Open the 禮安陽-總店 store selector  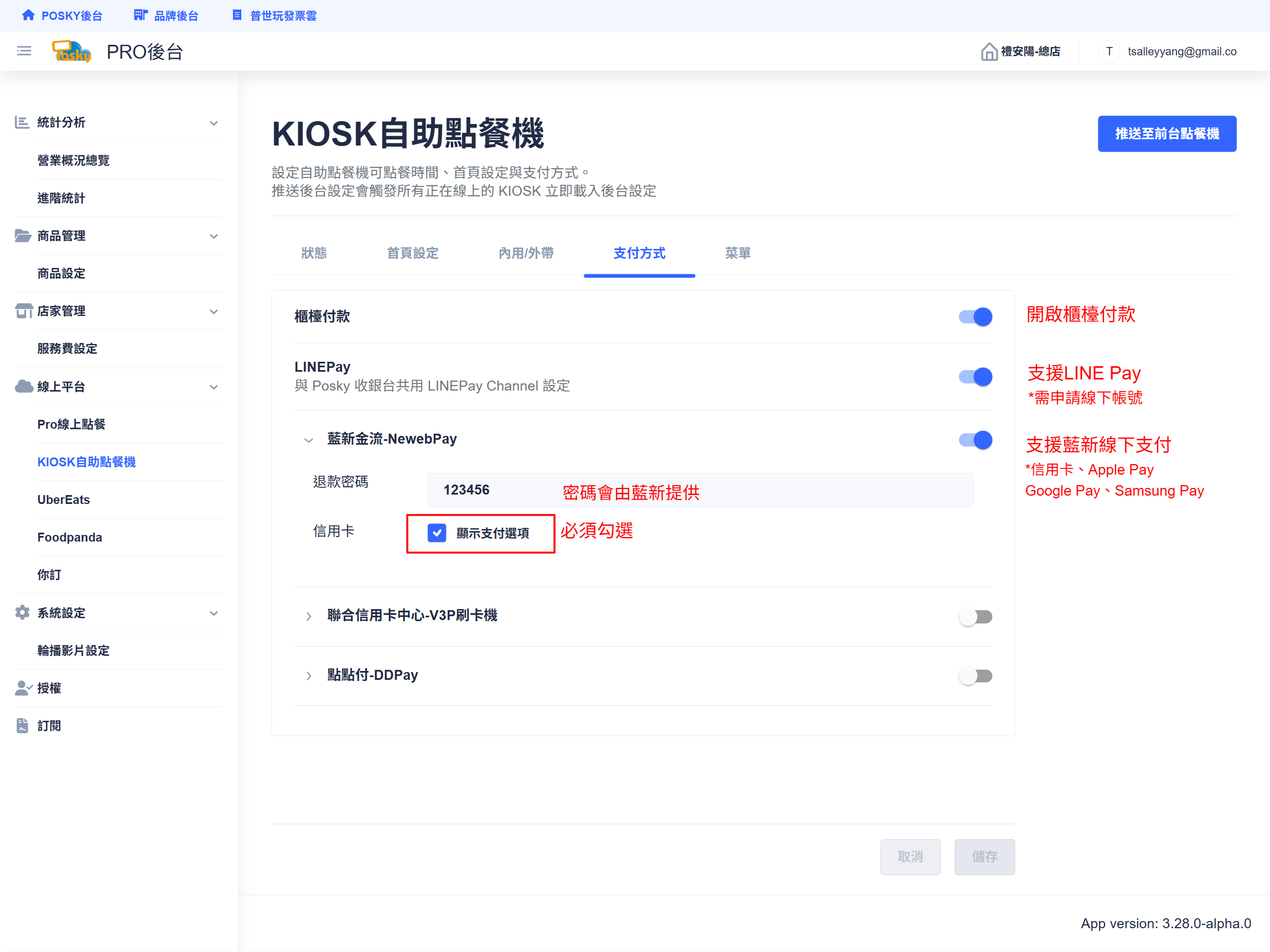(x=1020, y=51)
